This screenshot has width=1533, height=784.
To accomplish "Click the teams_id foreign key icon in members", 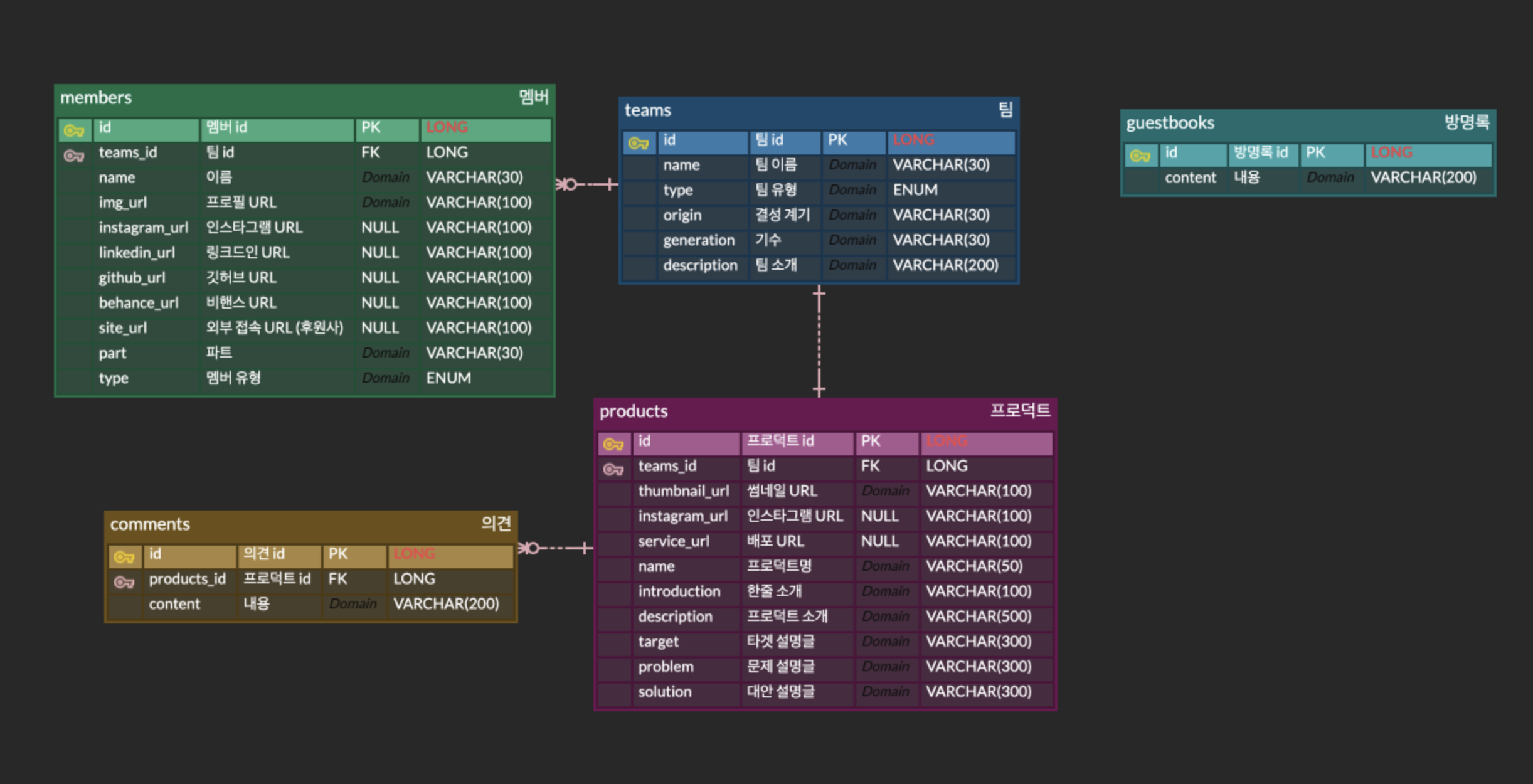I will (74, 156).
